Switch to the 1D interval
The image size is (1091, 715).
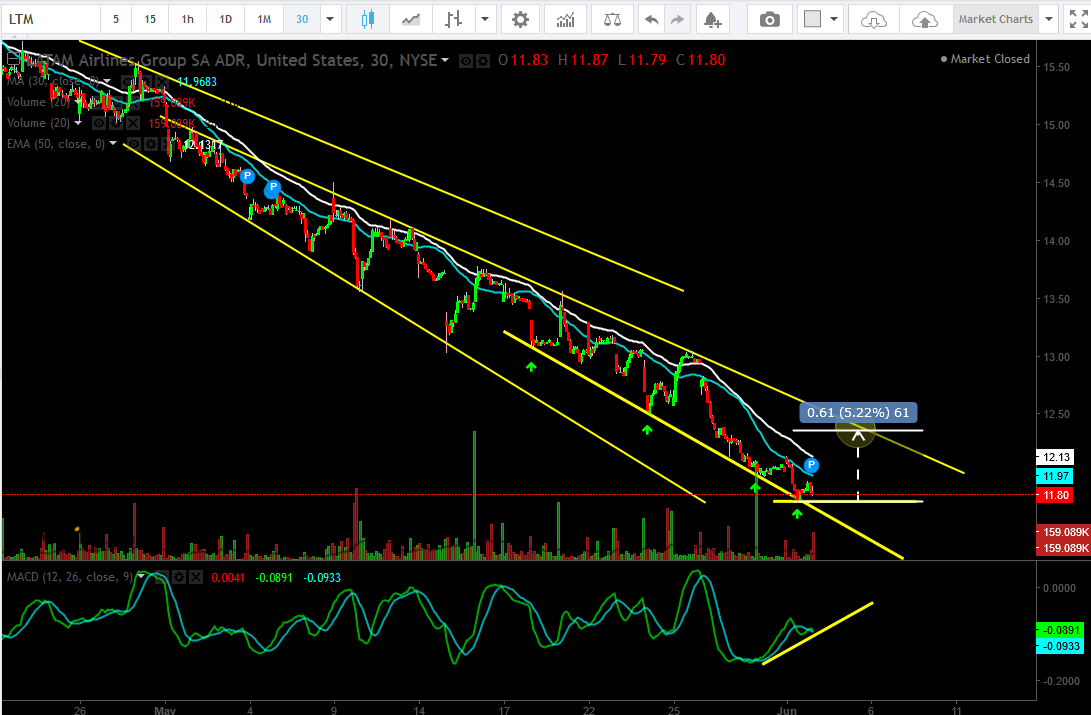tap(226, 19)
